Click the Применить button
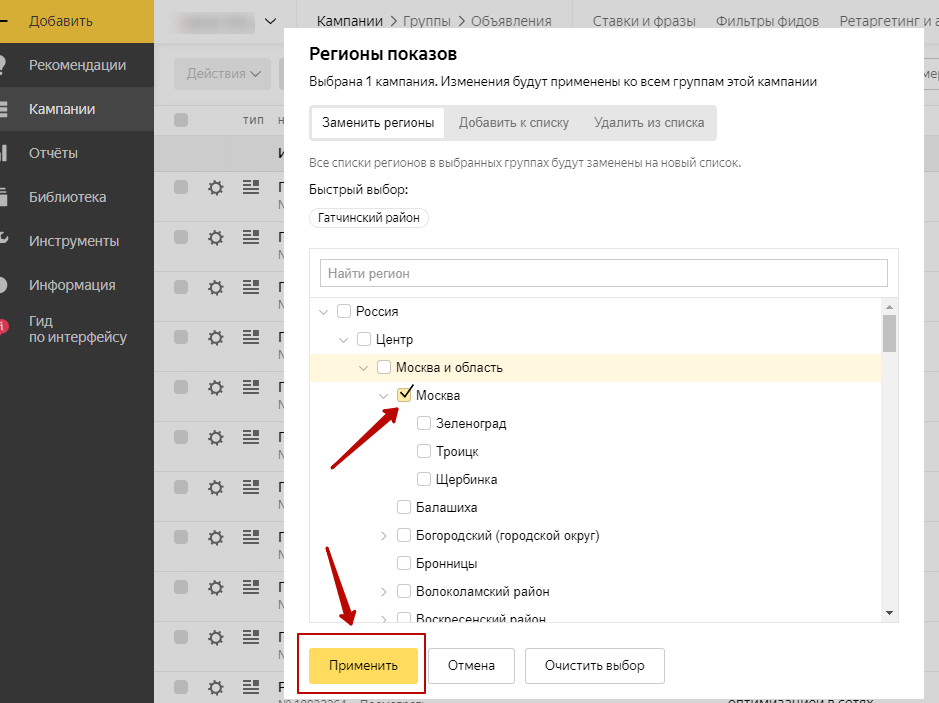The width and height of the screenshot is (939, 703). point(364,665)
